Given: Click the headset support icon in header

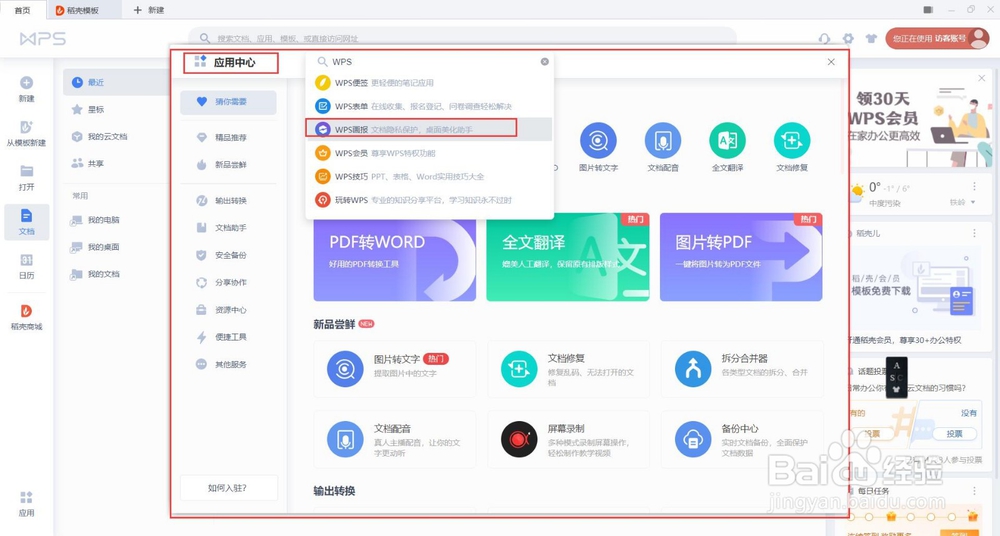Looking at the screenshot, I should tap(824, 39).
